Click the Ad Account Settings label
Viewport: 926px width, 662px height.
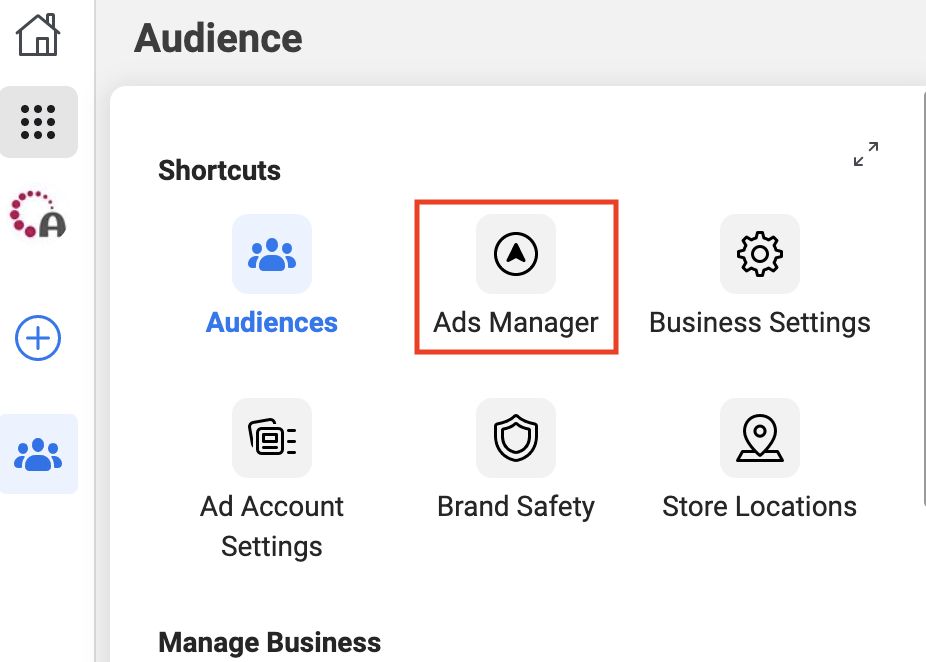click(272, 526)
